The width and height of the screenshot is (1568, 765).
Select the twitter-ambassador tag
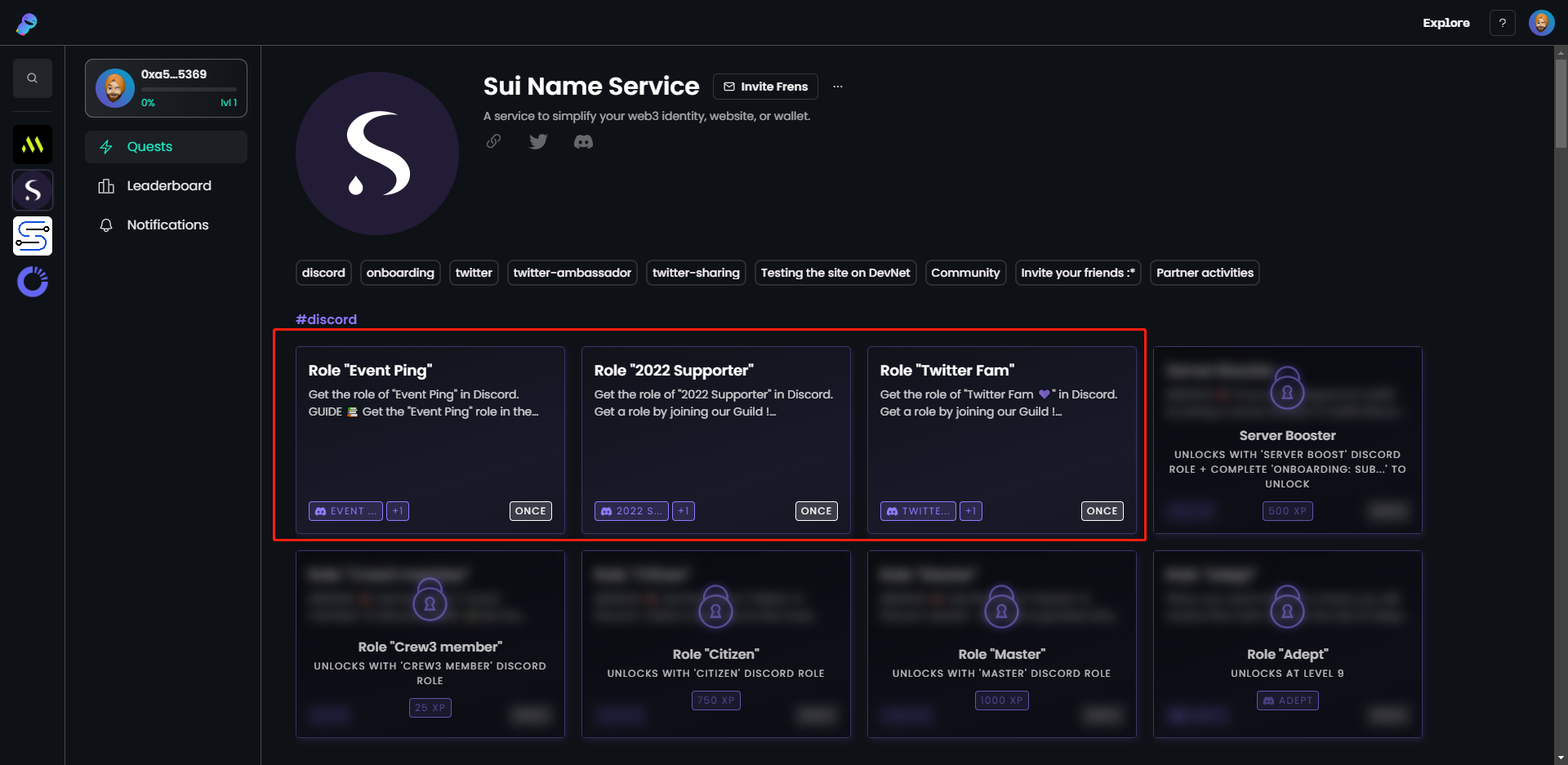[572, 273]
